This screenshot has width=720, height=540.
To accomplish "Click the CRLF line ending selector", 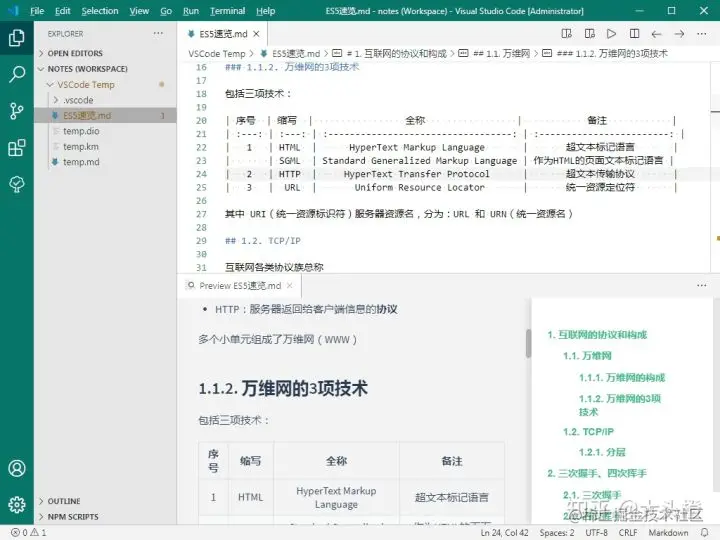I will [628, 533].
